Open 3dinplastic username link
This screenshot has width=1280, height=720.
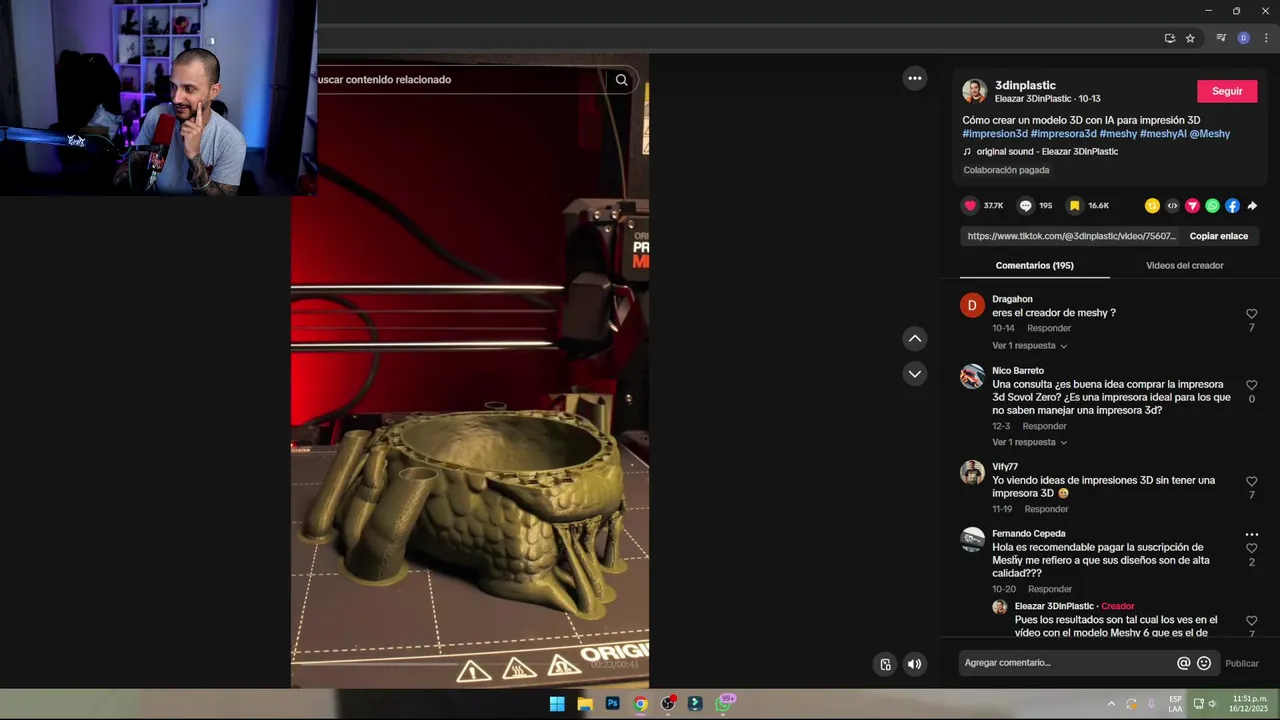tap(1025, 86)
